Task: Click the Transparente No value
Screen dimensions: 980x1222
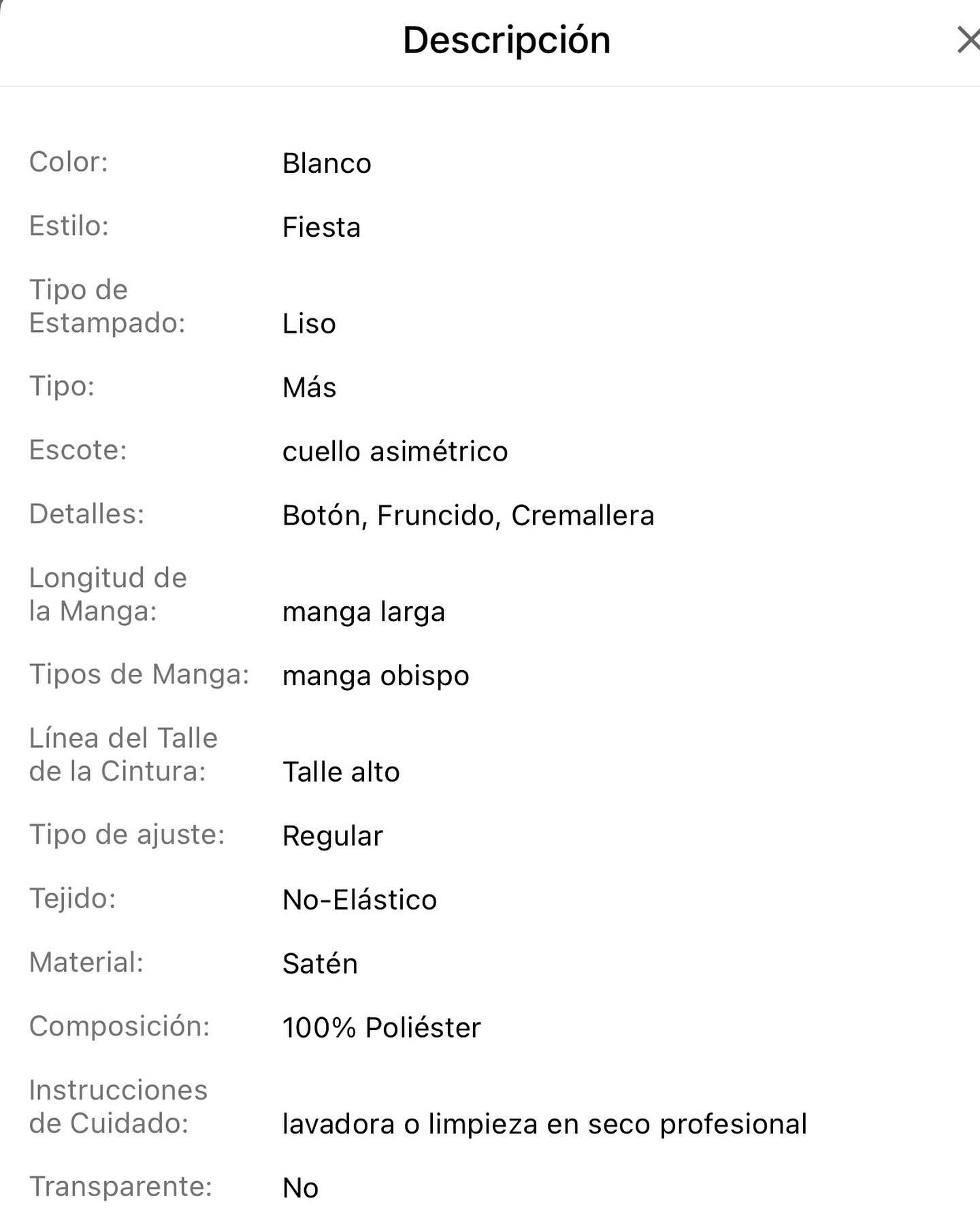Action: (x=300, y=1188)
